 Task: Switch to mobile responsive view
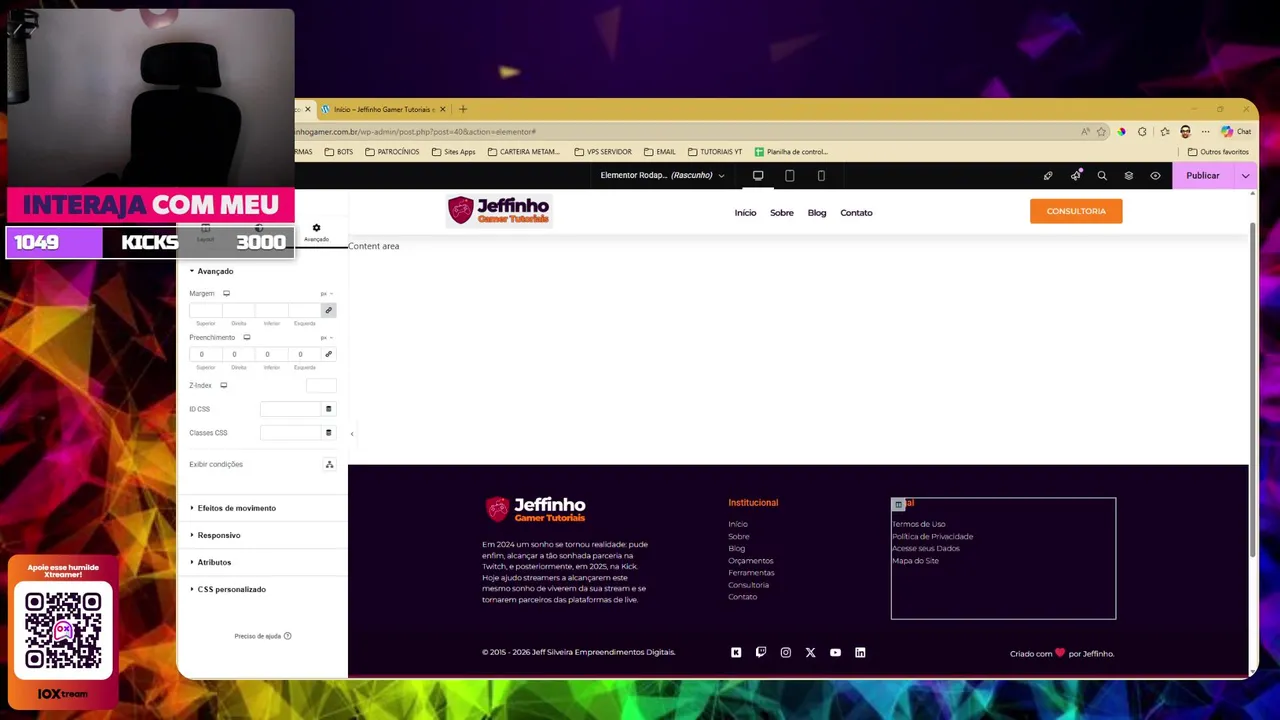(821, 176)
